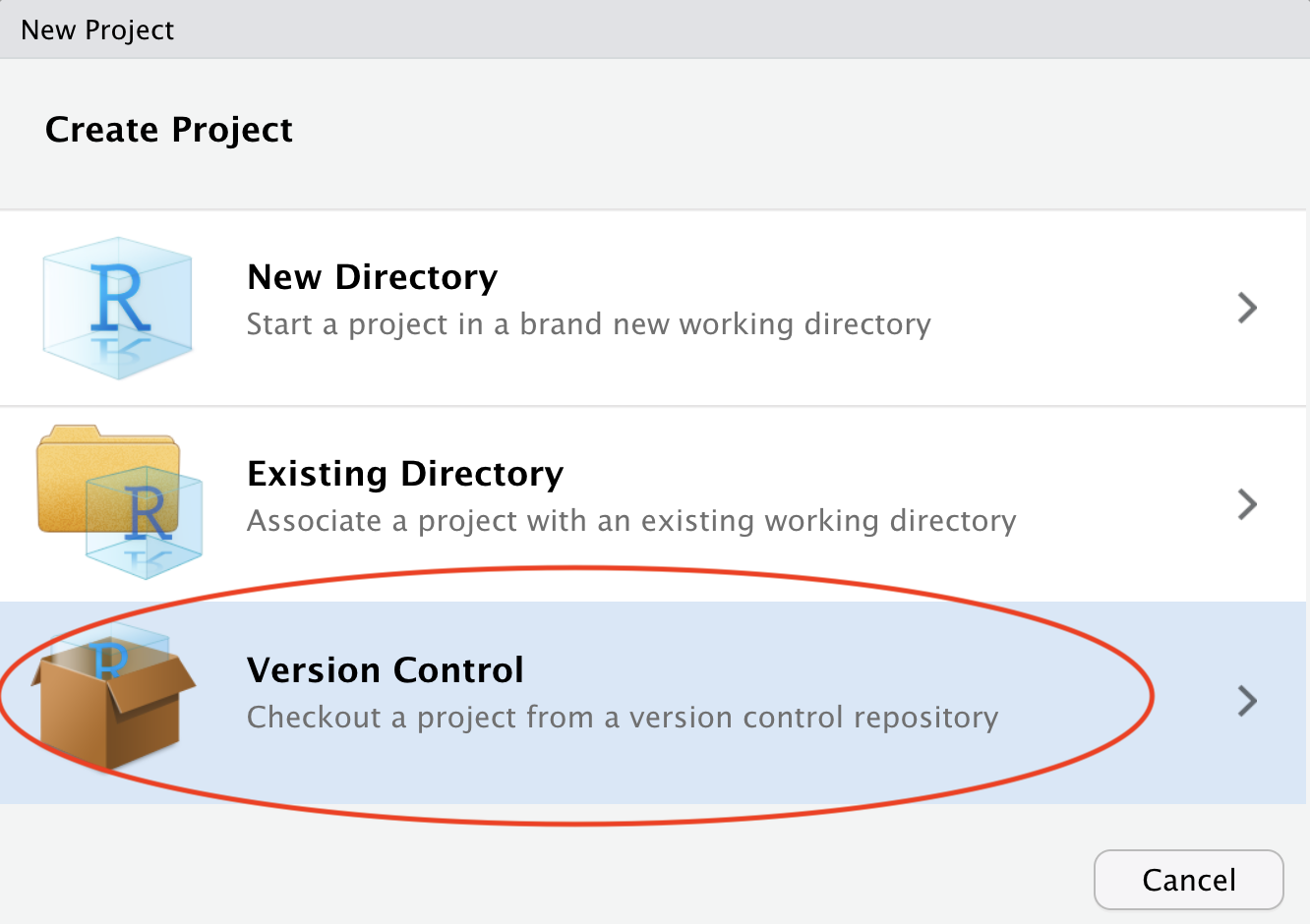Click the Version Control cardboard box icon

pos(113,696)
